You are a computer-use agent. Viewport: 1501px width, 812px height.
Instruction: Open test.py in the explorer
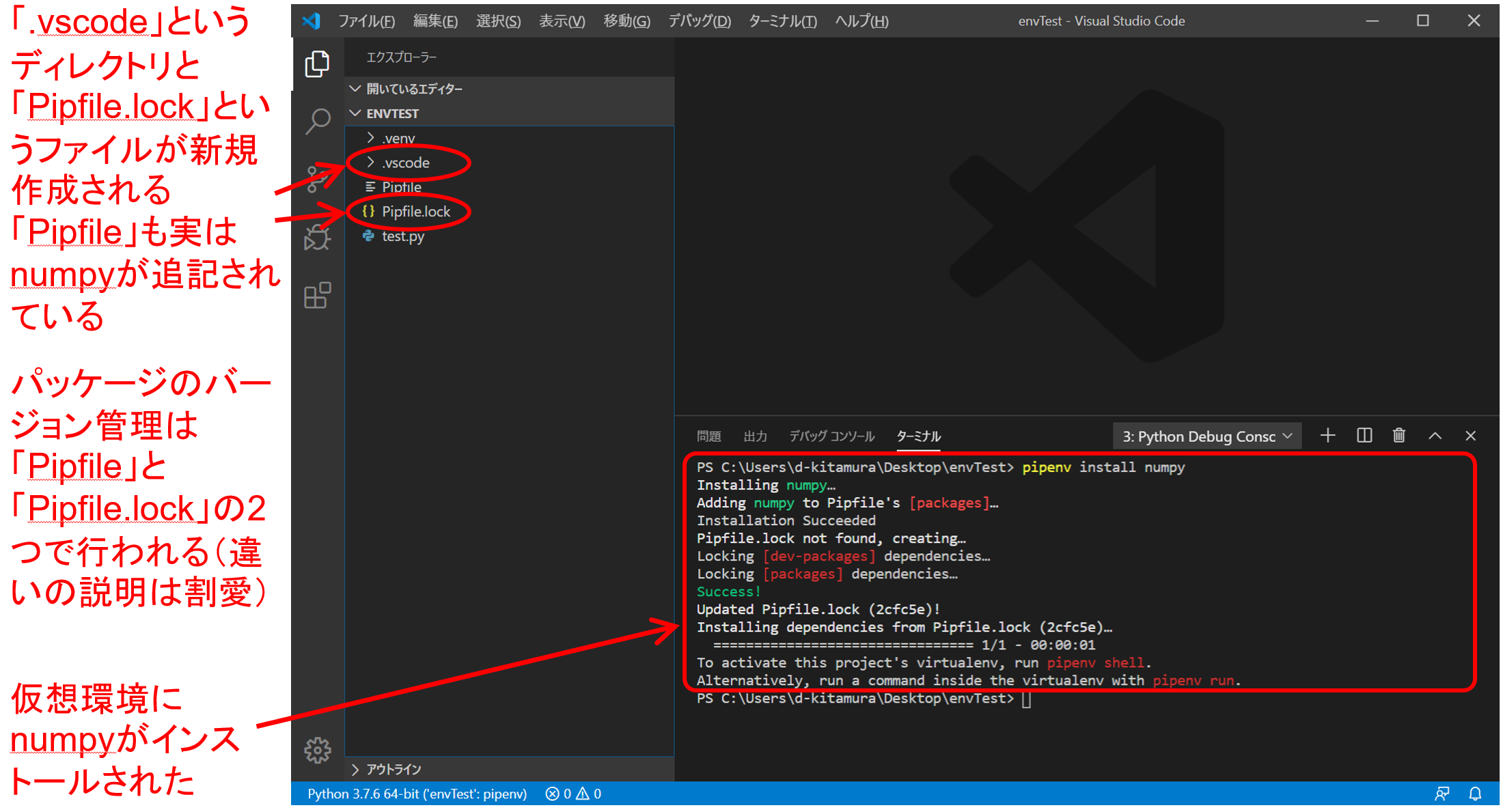point(509,236)
